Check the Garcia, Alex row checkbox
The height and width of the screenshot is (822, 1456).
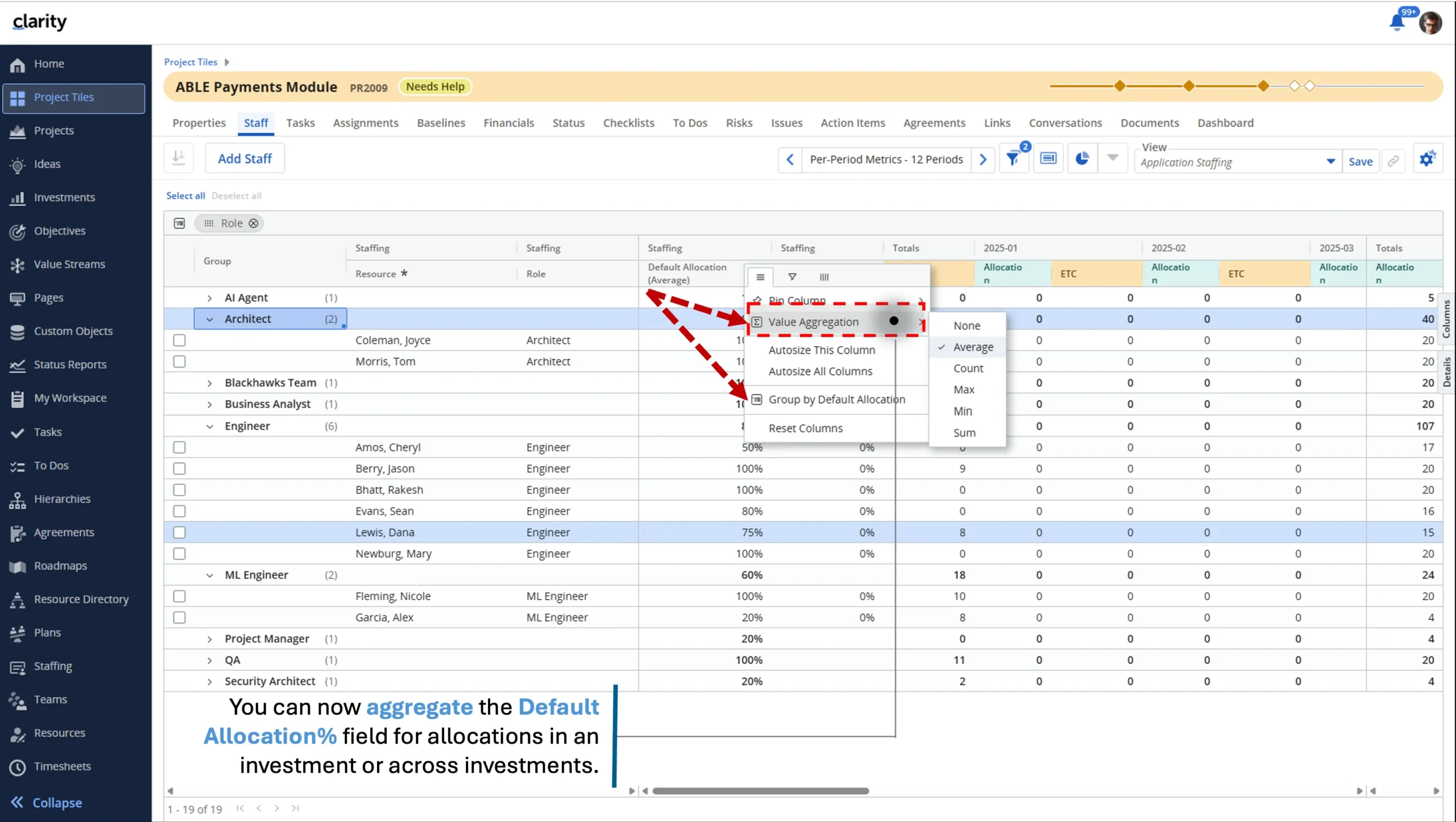coord(179,618)
